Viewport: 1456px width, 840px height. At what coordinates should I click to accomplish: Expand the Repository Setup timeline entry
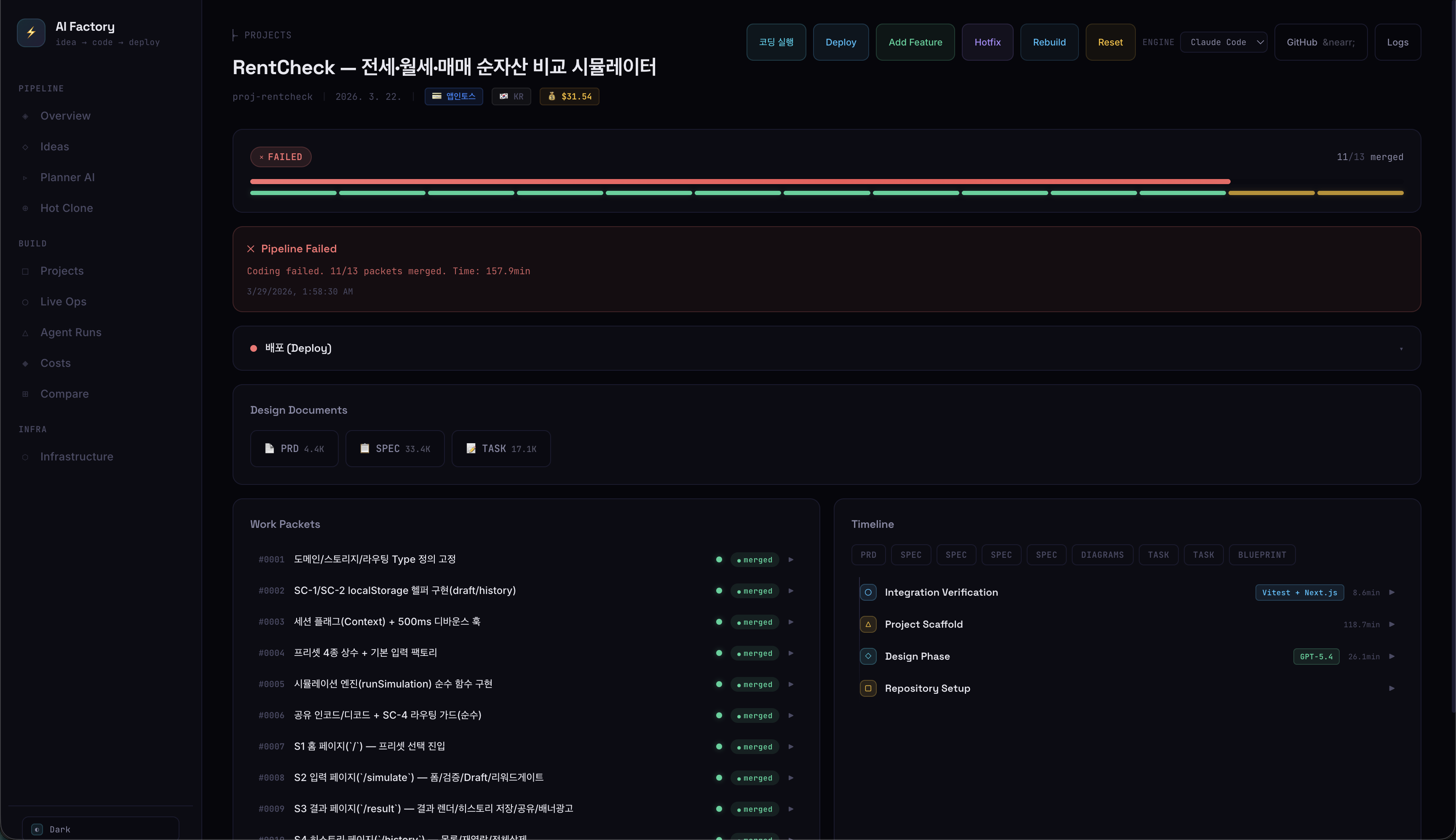point(1392,688)
